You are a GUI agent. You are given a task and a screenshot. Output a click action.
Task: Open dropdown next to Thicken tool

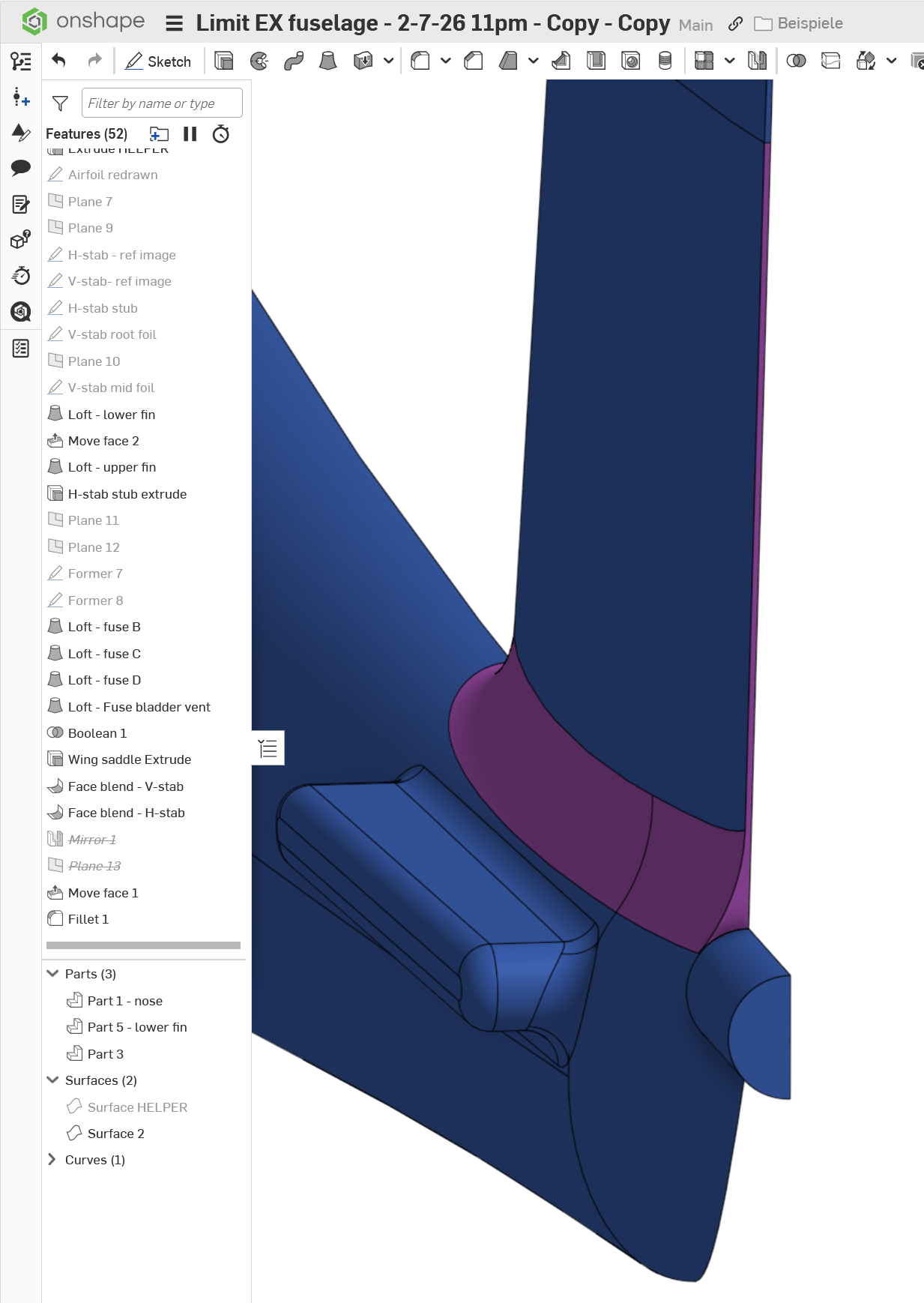coord(388,61)
